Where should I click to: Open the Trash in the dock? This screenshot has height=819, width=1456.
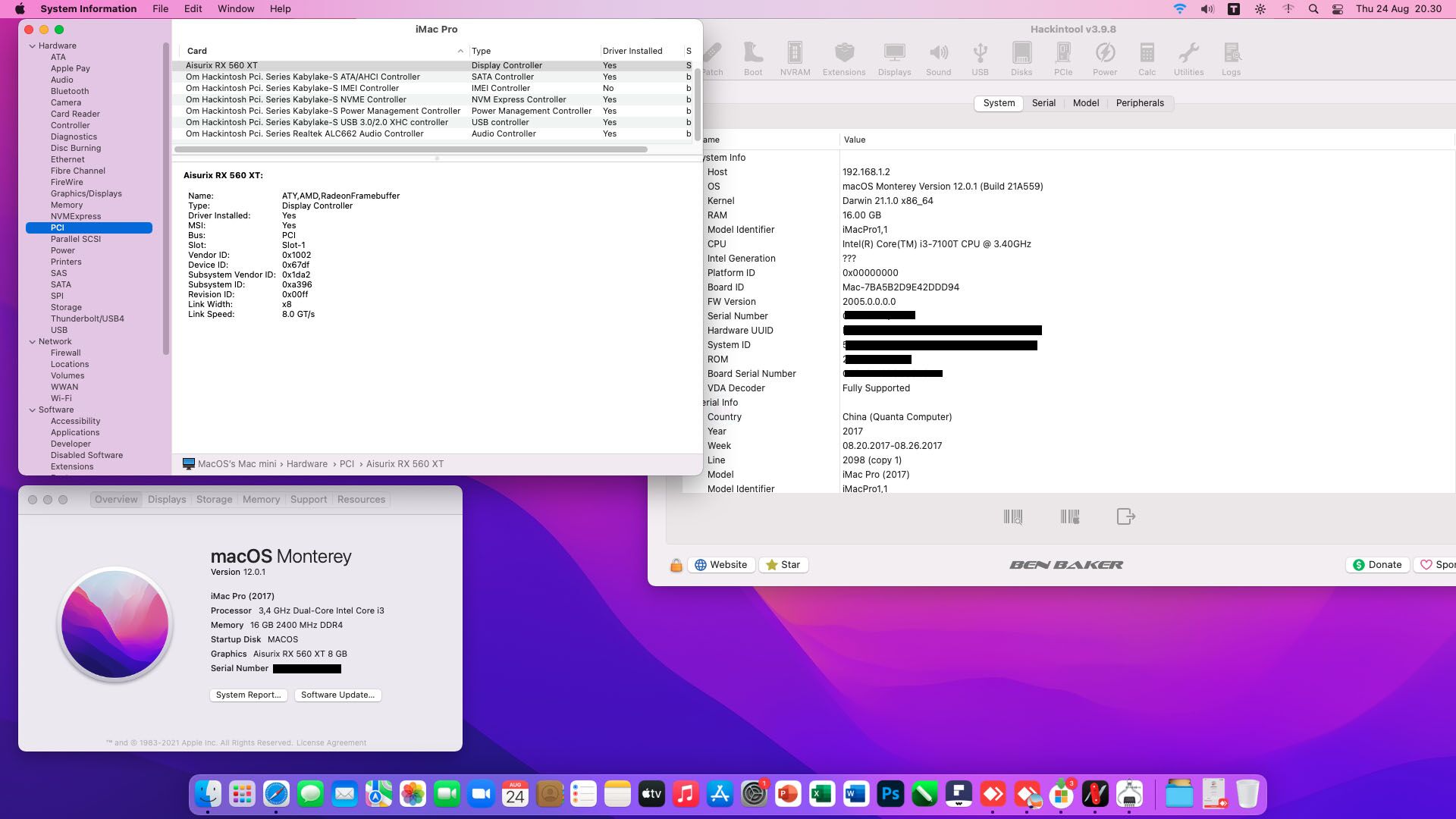(x=1247, y=794)
